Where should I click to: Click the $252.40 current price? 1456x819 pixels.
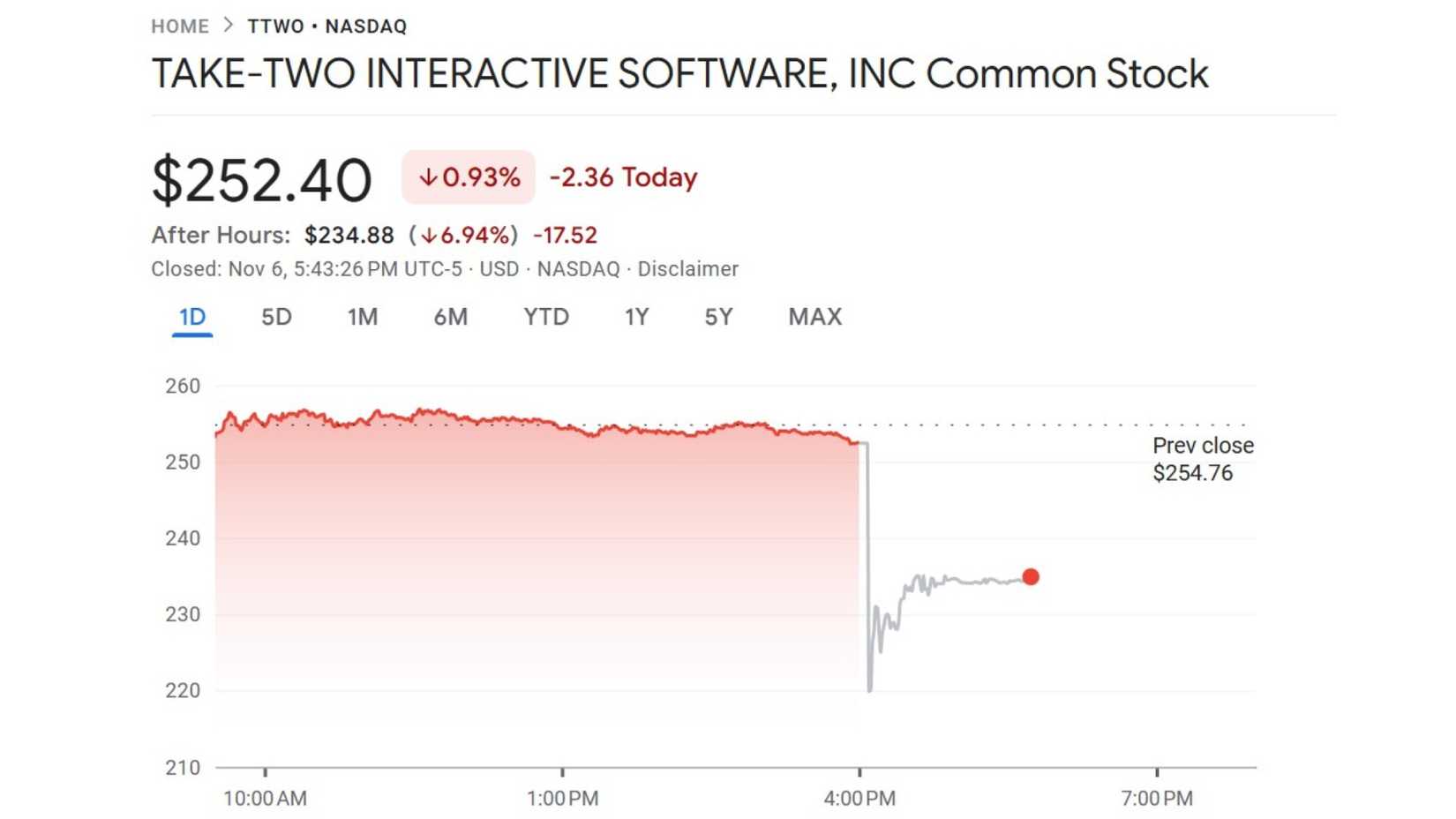261,178
